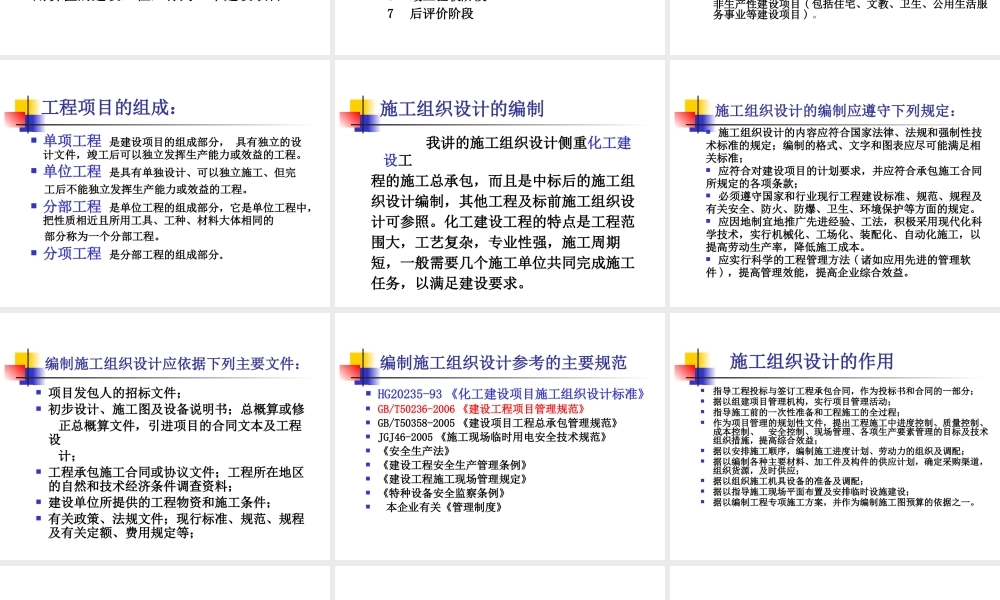Click the bullet 《建设工程安全生产管理条例》

[x=454, y=465]
